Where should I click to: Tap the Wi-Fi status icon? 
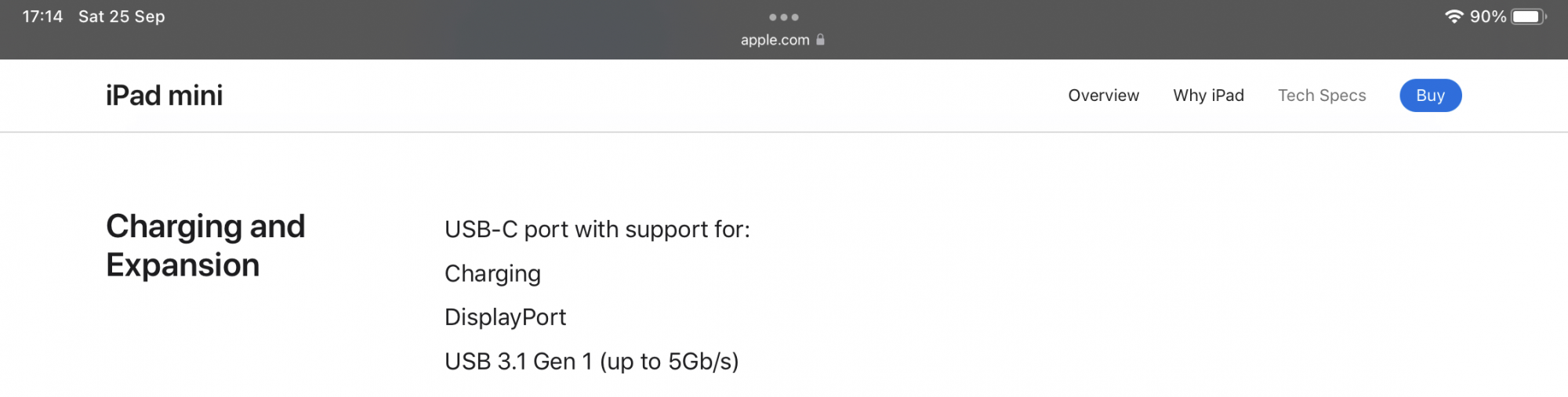click(1454, 16)
